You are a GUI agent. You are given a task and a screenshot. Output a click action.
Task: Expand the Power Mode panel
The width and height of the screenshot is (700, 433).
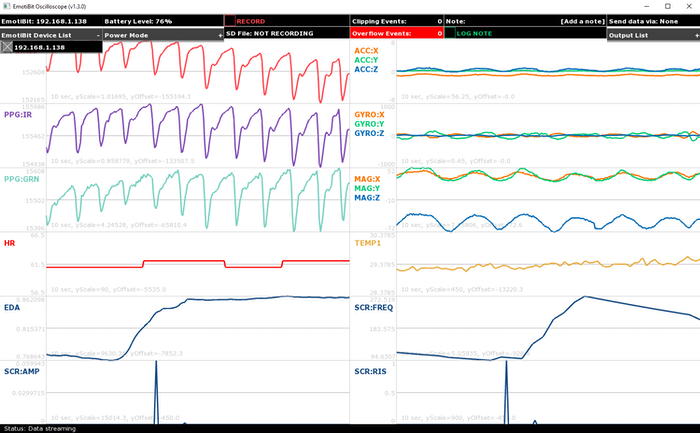[220, 35]
